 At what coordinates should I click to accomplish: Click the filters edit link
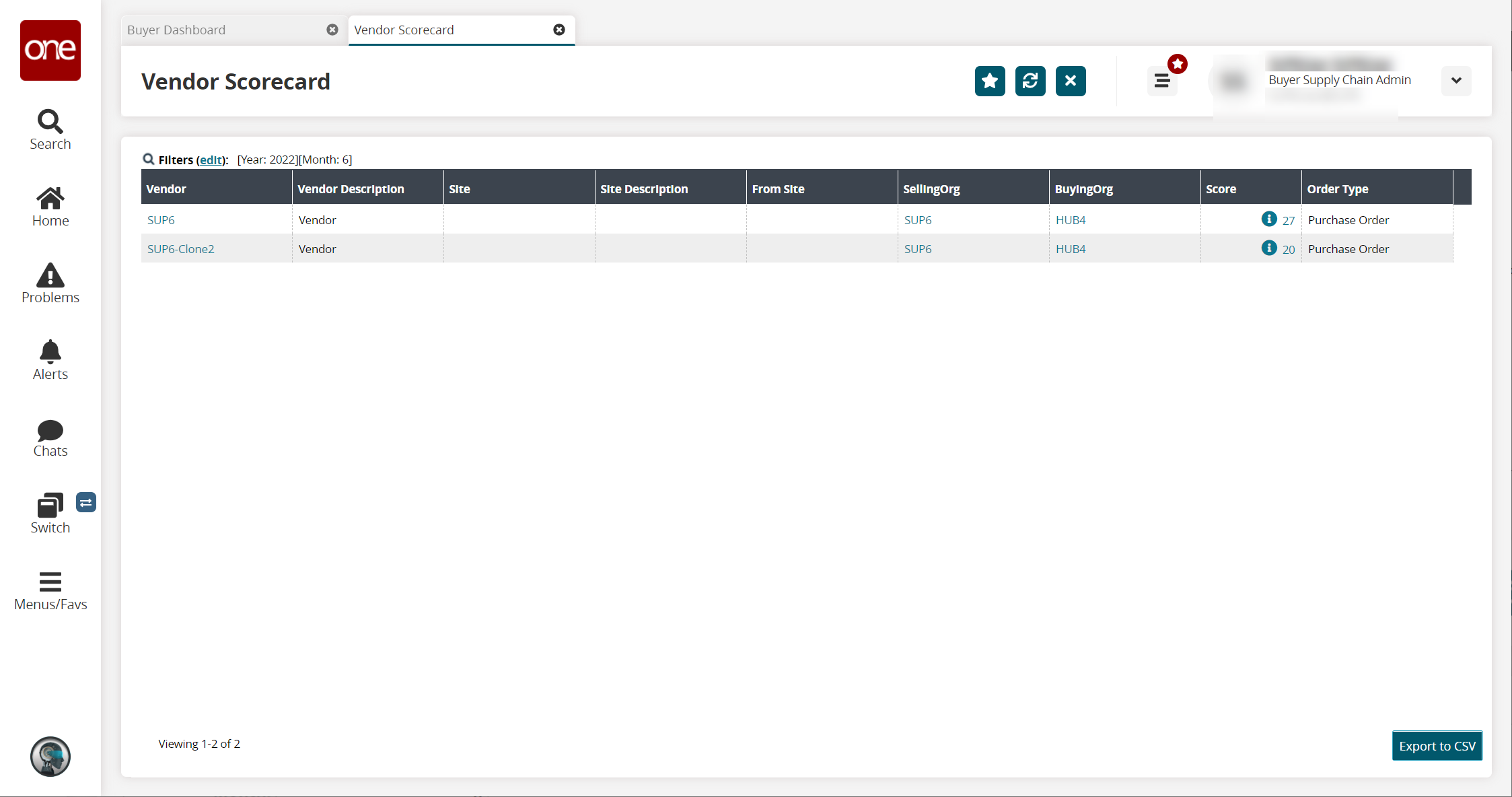pyautogui.click(x=211, y=160)
